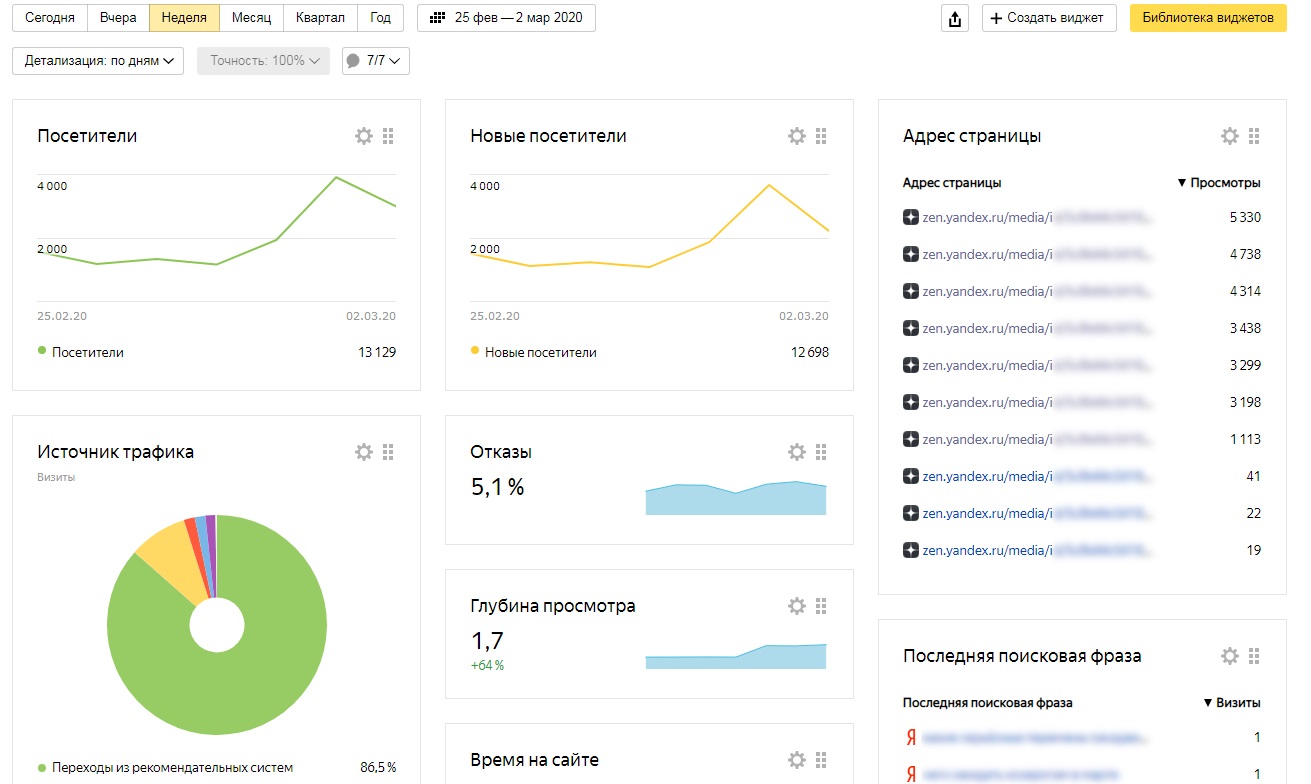Open the Точность: 100% dropdown
Image resolution: width=1311 pixels, height=784 pixels.
[x=263, y=61]
